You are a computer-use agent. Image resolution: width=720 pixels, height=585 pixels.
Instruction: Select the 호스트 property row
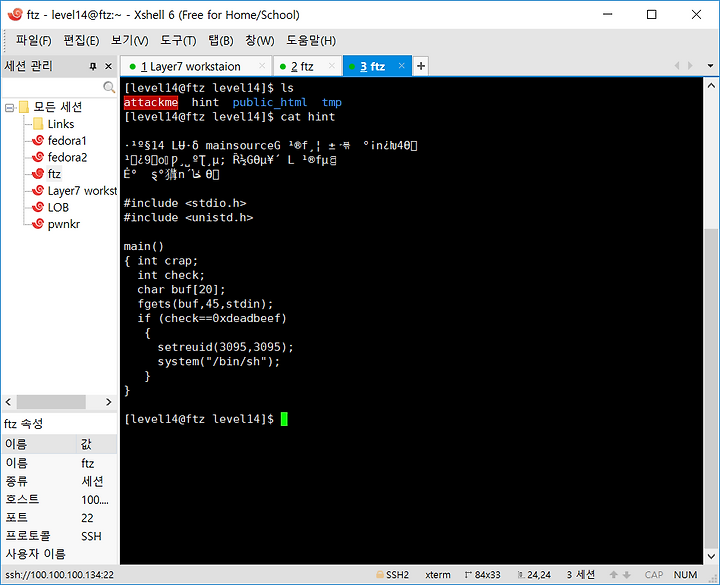[x=60, y=500]
